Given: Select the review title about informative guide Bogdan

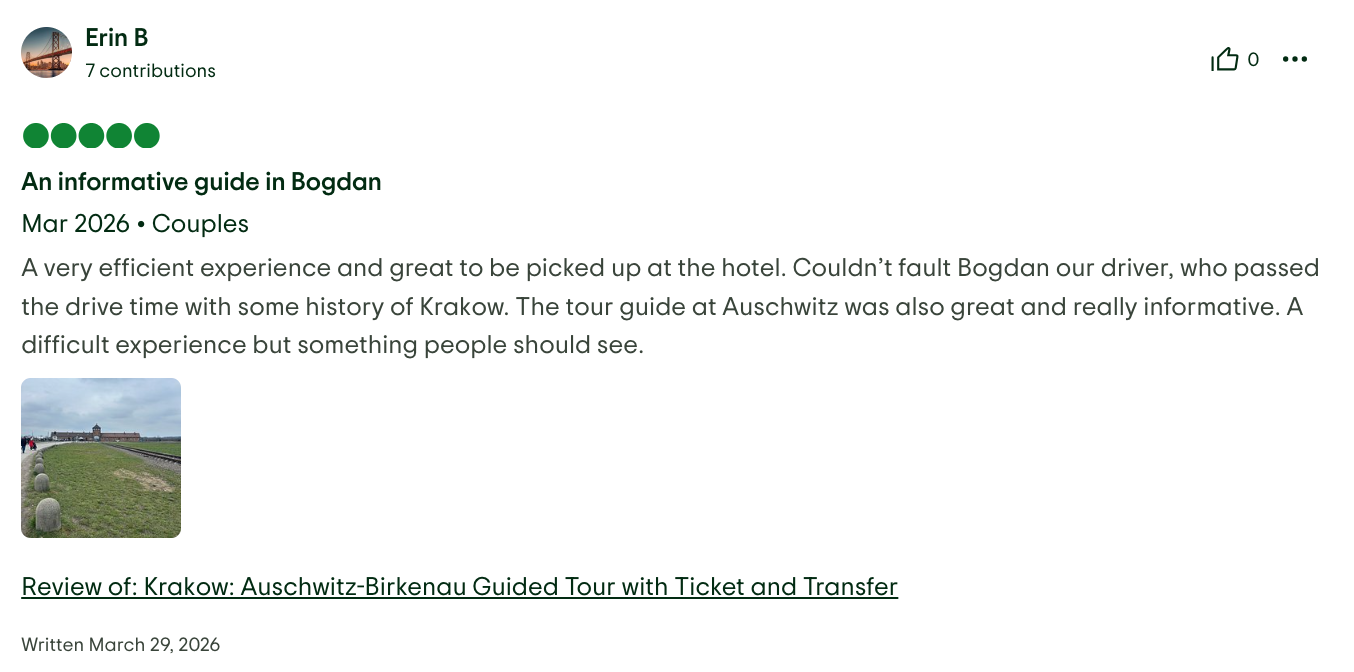Looking at the screenshot, I should (201, 182).
